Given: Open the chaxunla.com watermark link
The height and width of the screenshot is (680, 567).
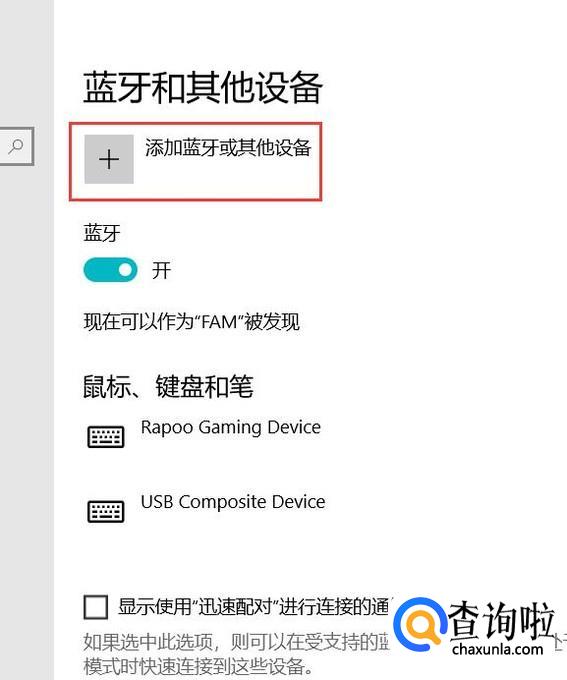Looking at the screenshot, I should pyautogui.click(x=498, y=649).
